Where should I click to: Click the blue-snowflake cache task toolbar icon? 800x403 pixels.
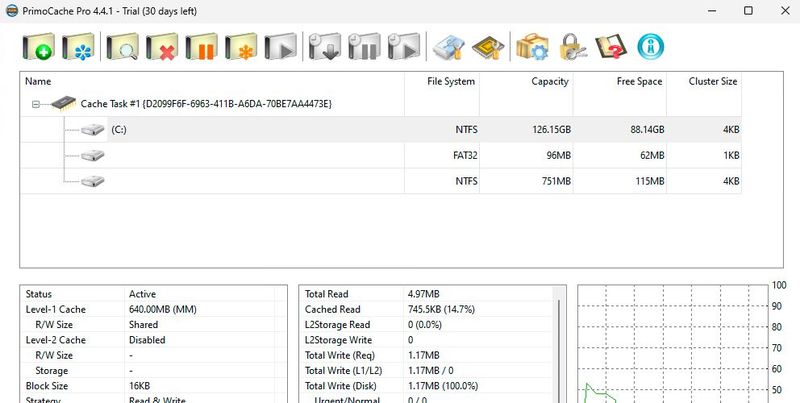(x=78, y=47)
